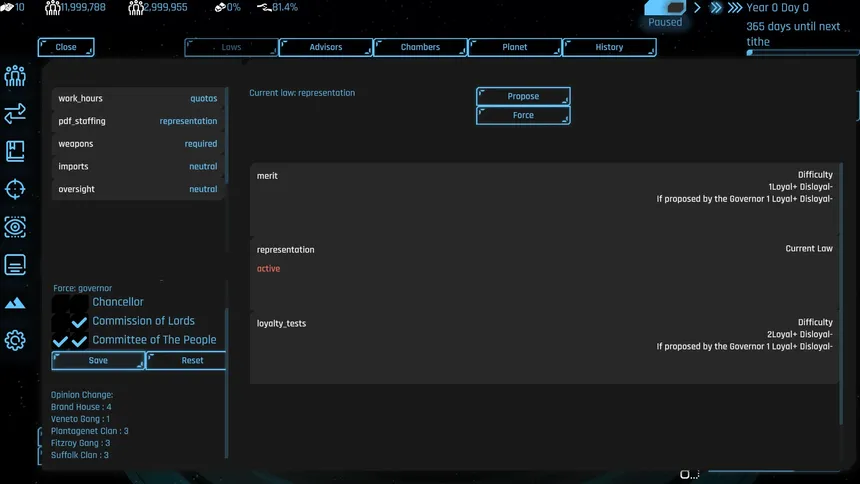
Task: Select the work_hours law row
Action: coord(138,98)
